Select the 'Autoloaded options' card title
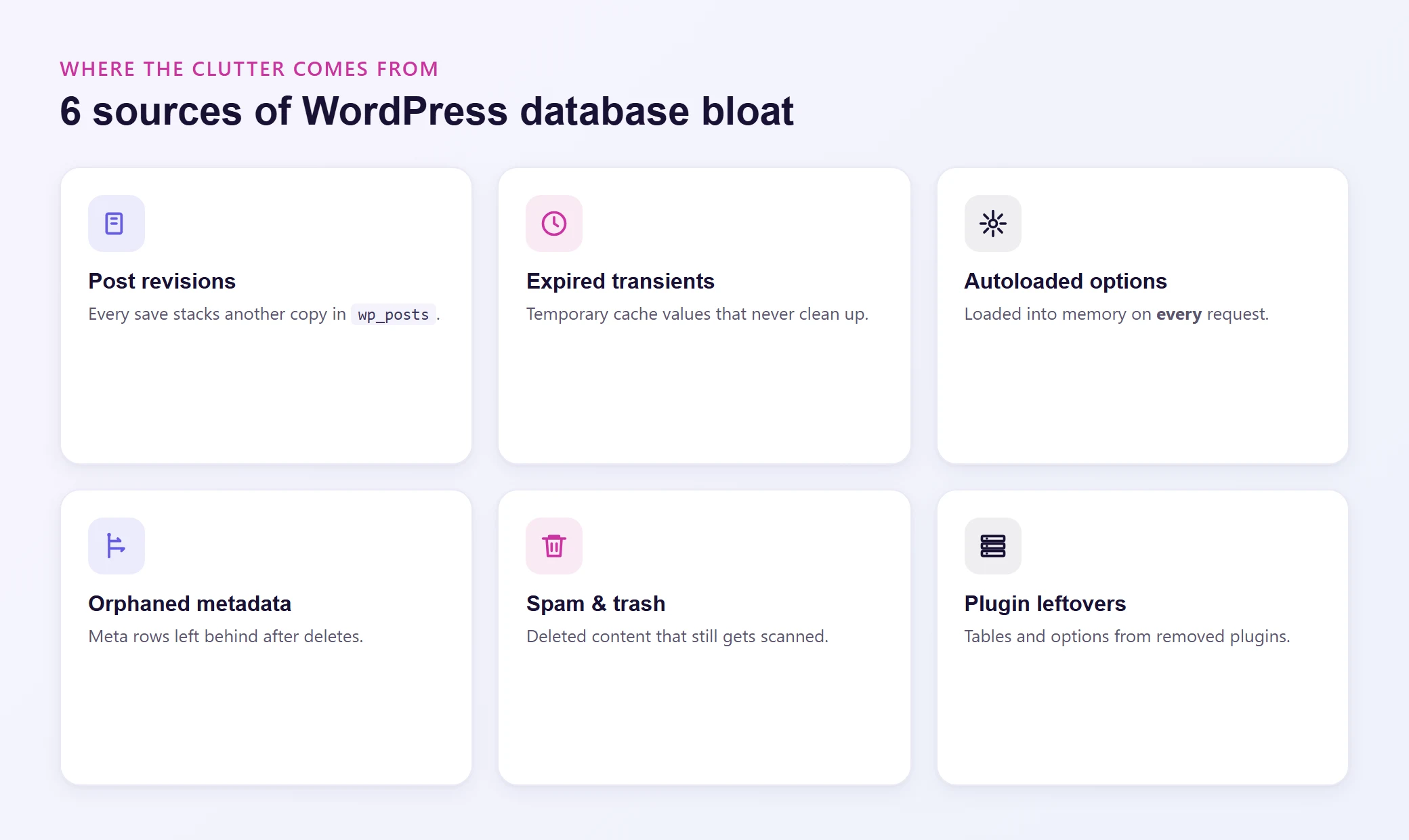 (x=1066, y=281)
